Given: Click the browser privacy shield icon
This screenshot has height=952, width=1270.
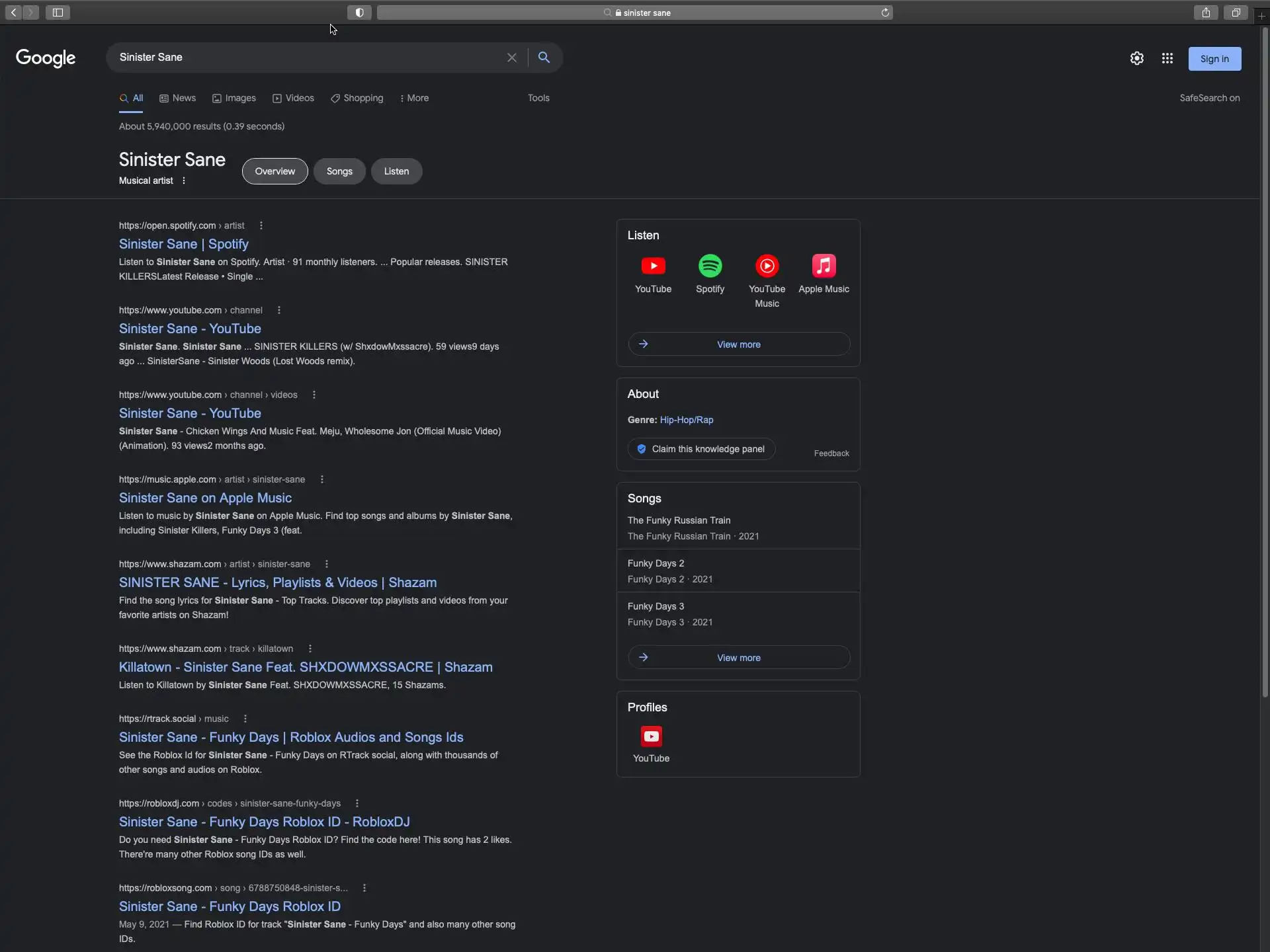Looking at the screenshot, I should click(x=359, y=13).
